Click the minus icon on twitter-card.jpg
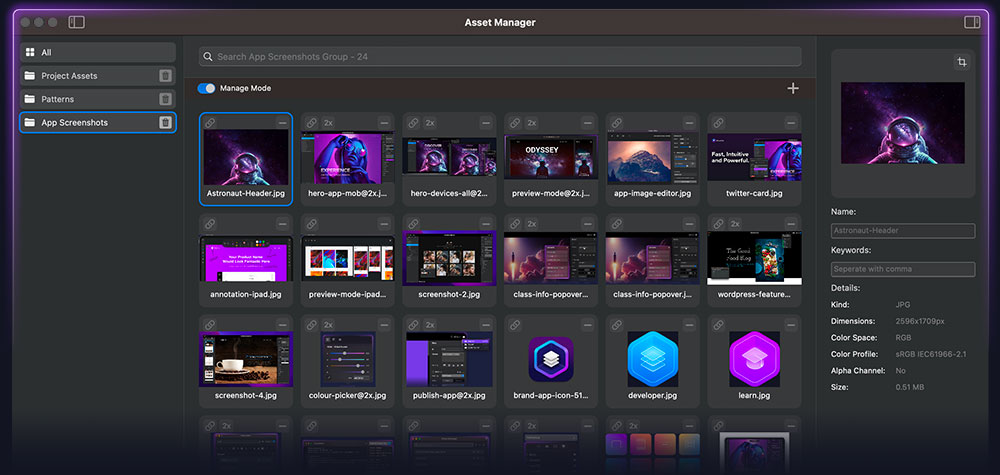 790,122
